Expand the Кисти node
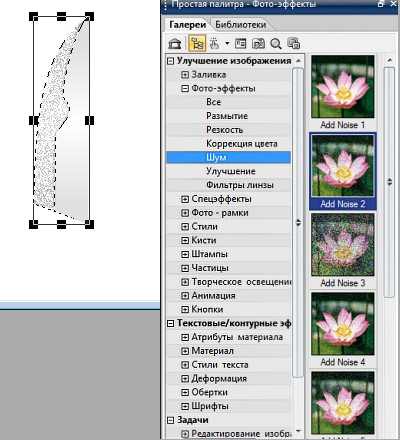400x440 pixels. [x=185, y=240]
